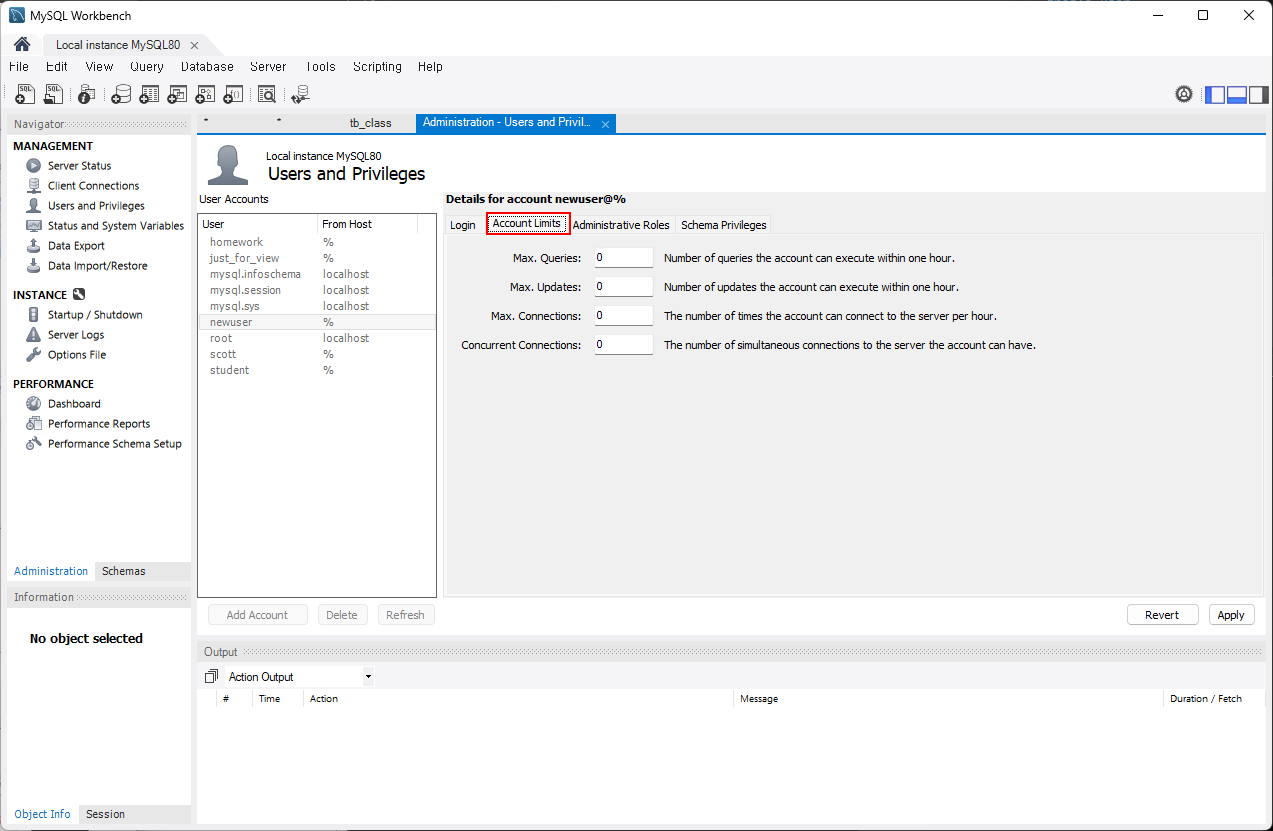This screenshot has width=1273, height=831.
Task: Select the student user account row
Action: [x=317, y=370]
